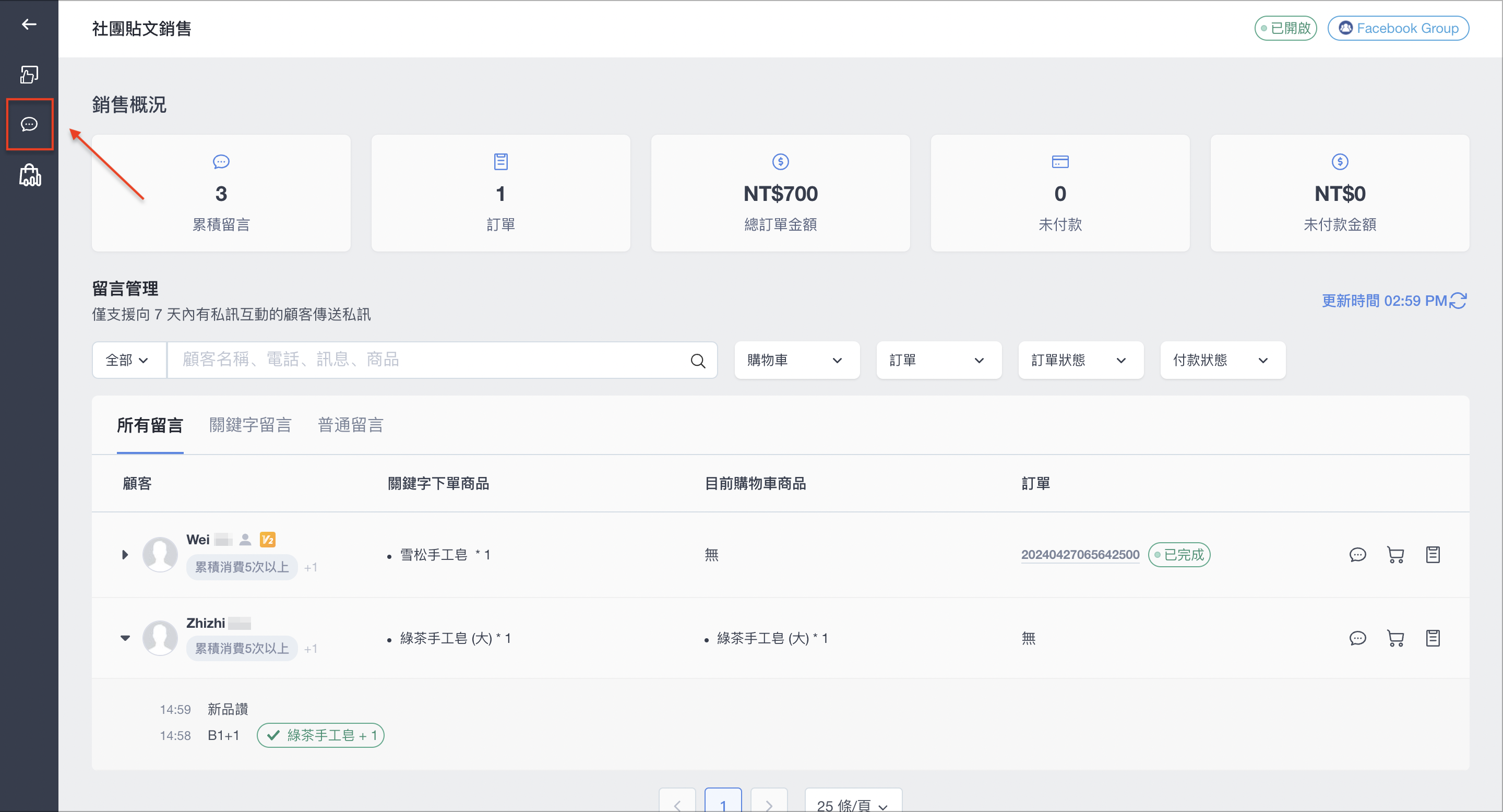
Task: Open the 訂單 filter dropdown
Action: [x=938, y=360]
